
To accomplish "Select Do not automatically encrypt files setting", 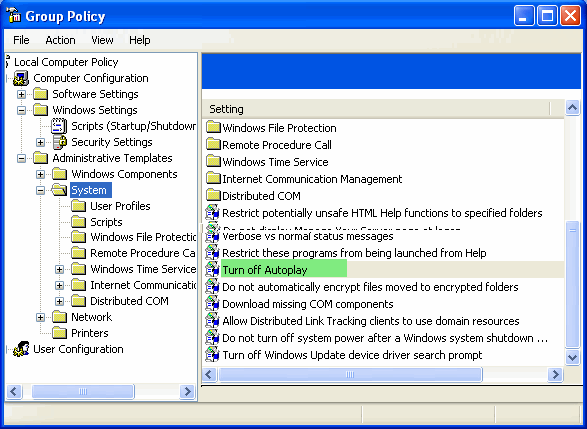I will tap(370, 287).
